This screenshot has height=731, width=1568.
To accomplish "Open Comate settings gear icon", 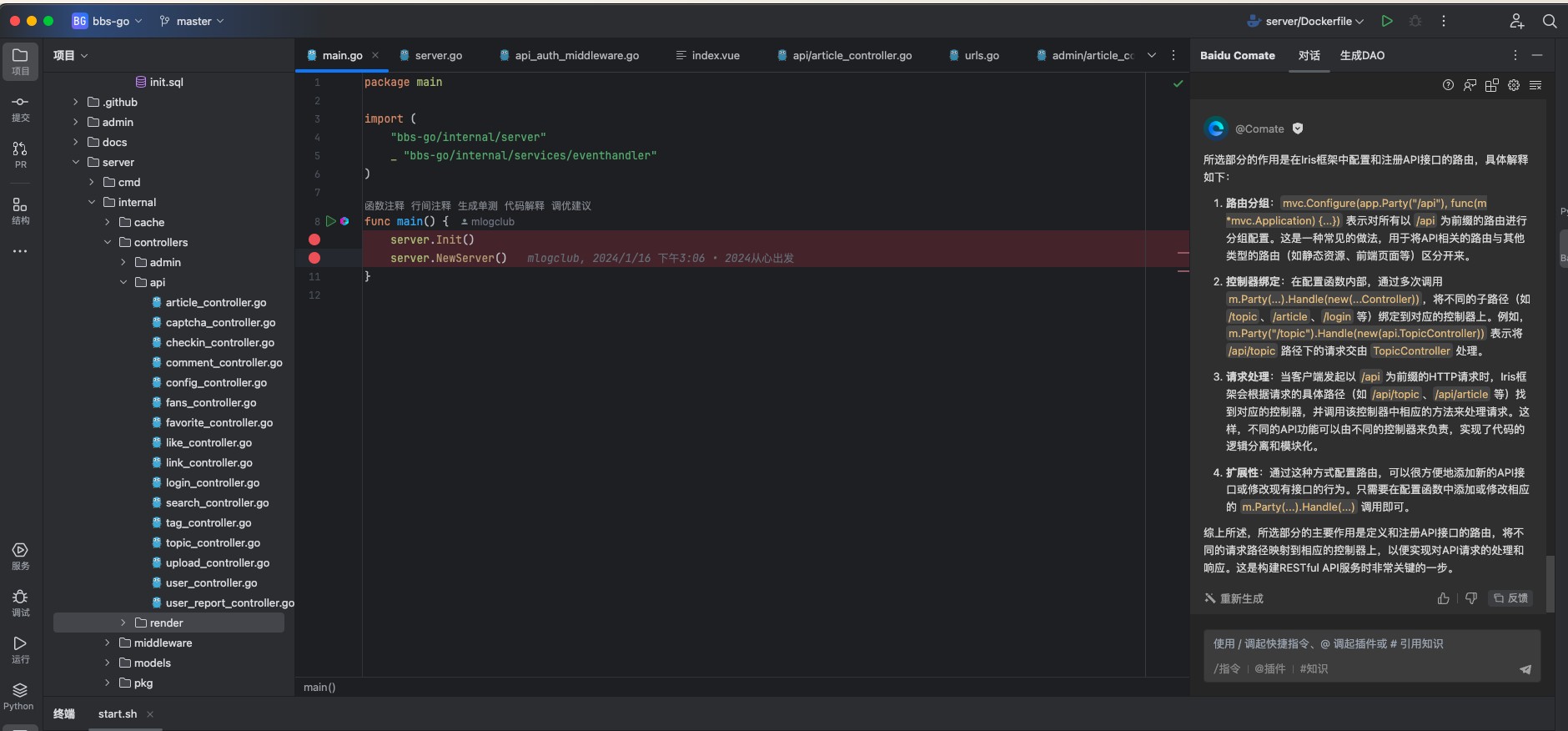I will pos(1514,85).
